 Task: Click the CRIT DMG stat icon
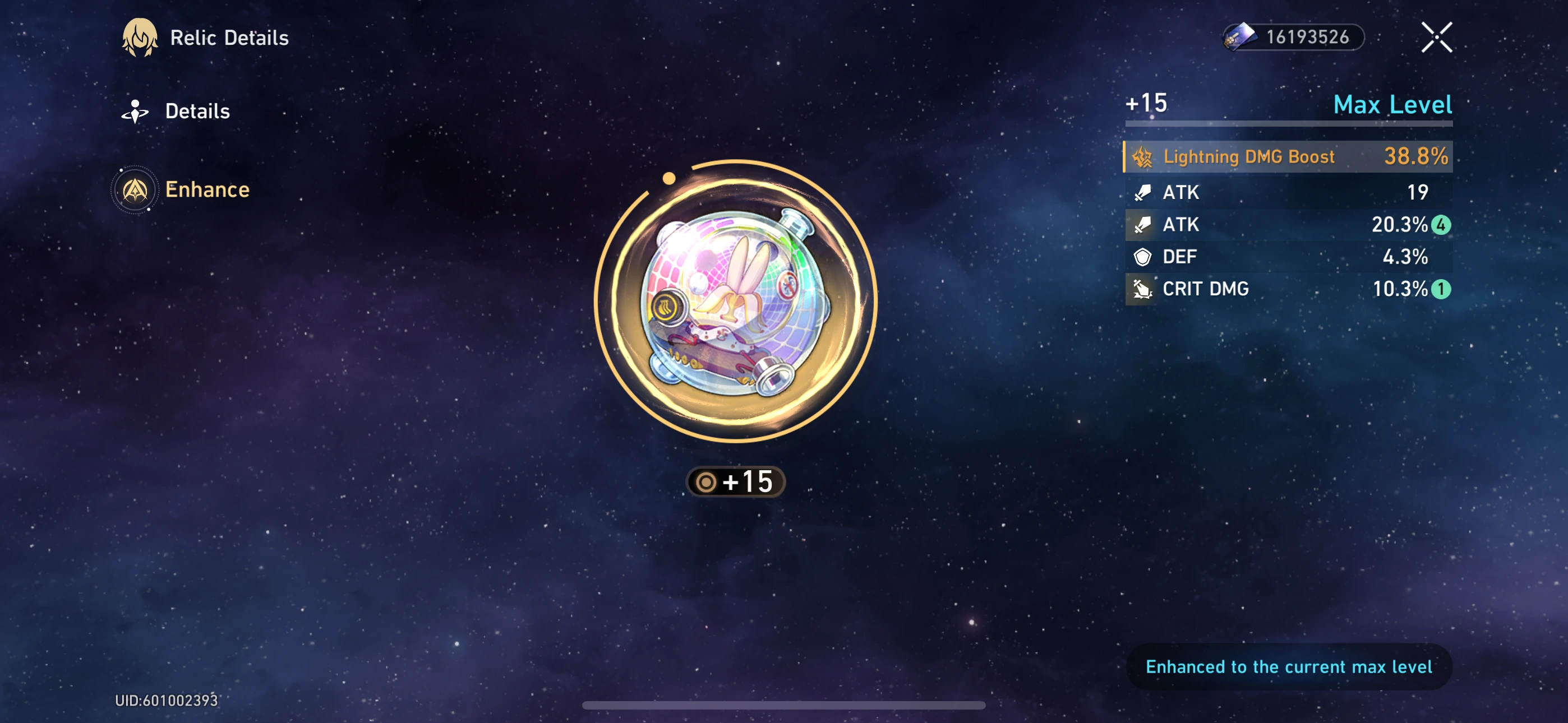(x=1142, y=289)
